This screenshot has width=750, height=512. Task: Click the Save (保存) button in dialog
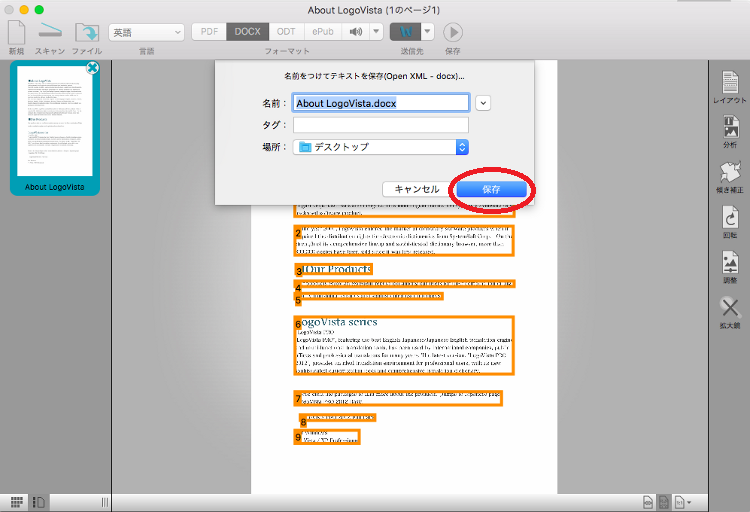click(x=491, y=189)
